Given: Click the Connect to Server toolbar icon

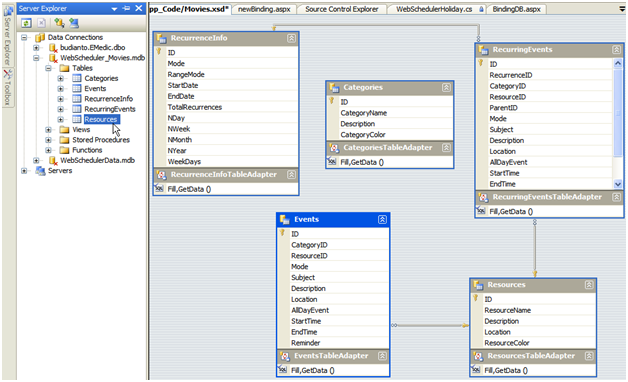Looking at the screenshot, I should click(x=74, y=23).
